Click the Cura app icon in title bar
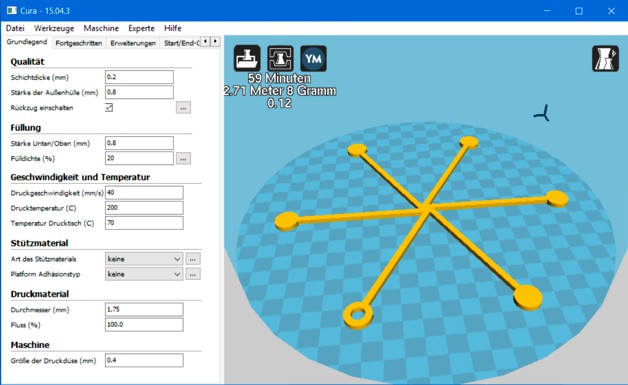 click(12, 10)
